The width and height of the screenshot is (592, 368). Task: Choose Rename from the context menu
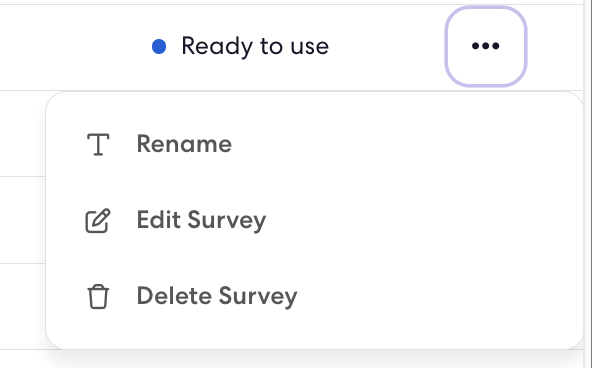pyautogui.click(x=314, y=144)
